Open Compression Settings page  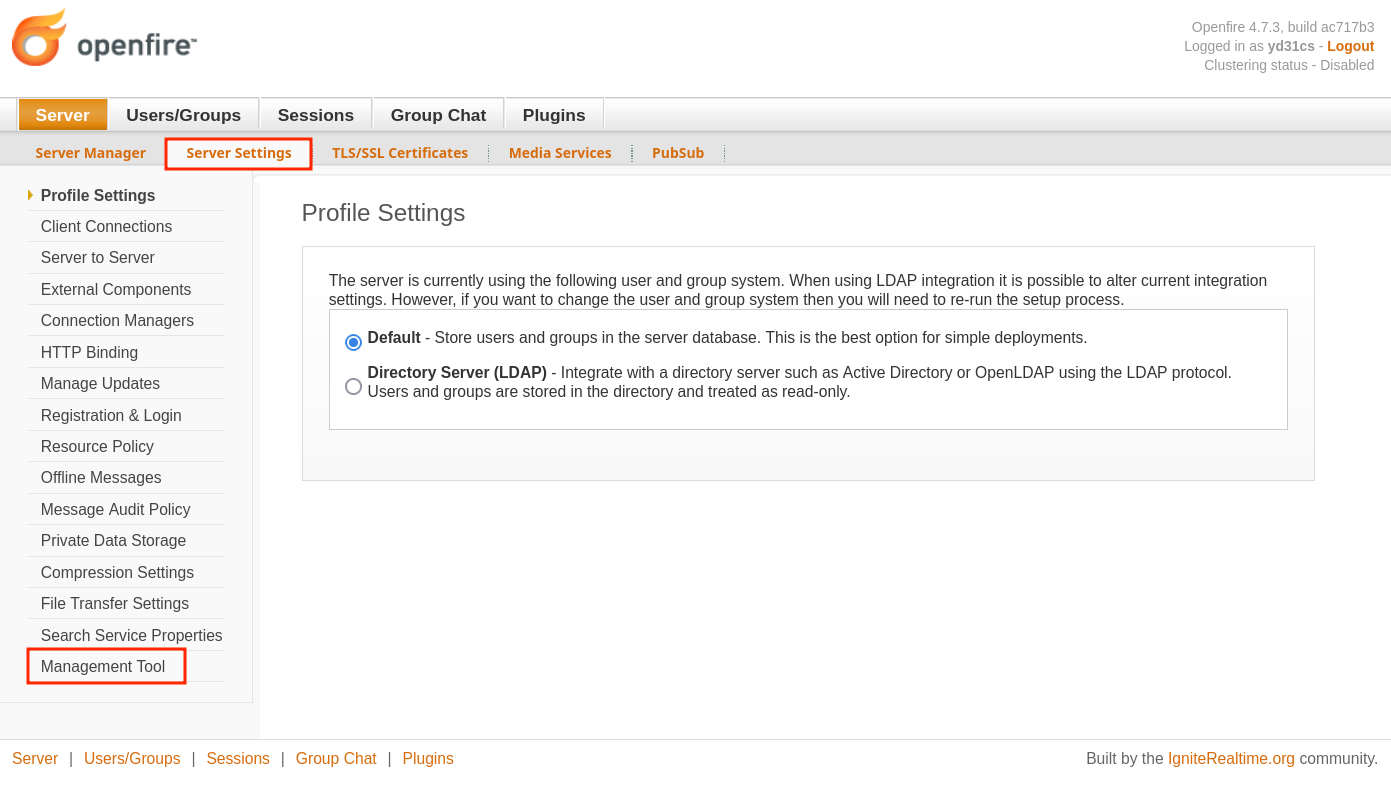point(117,573)
